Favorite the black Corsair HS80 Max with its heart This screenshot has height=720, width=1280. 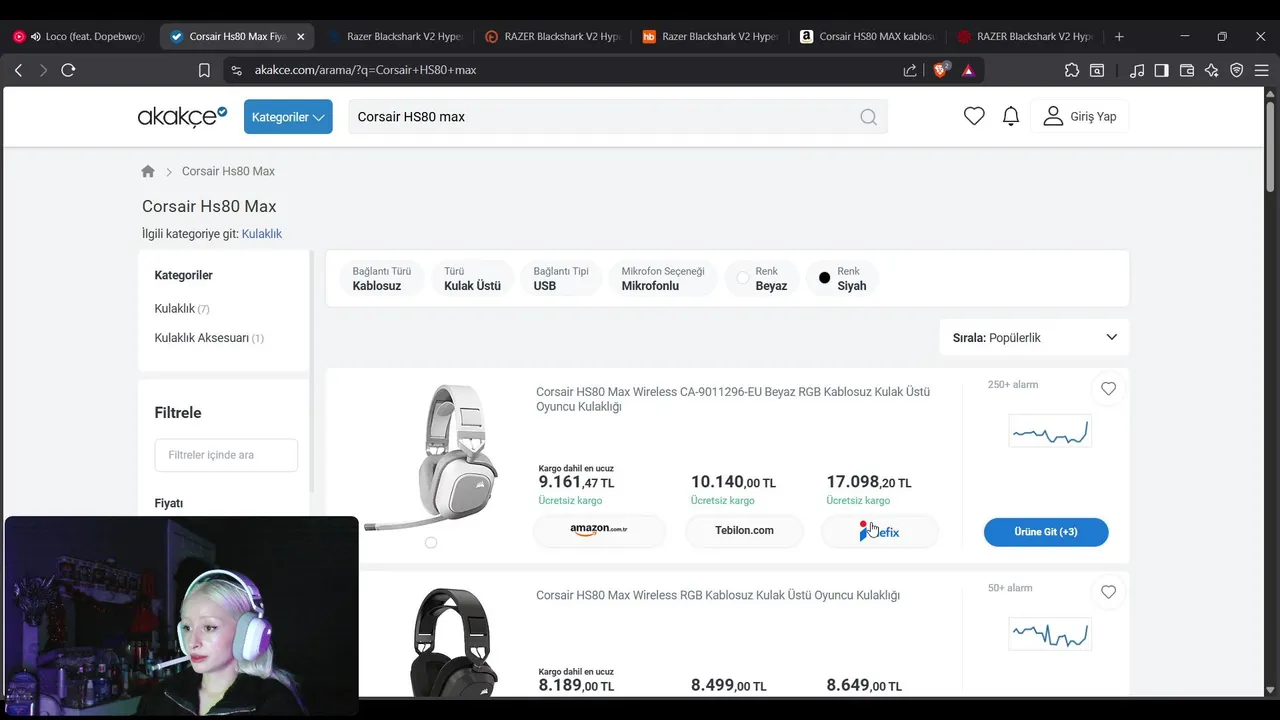pyautogui.click(x=1108, y=592)
